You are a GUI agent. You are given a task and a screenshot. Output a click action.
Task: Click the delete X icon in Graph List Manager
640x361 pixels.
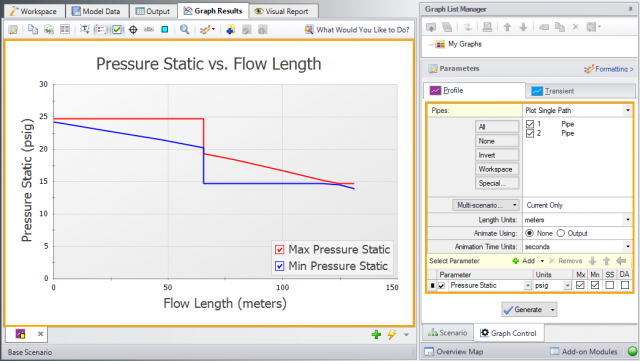coord(576,27)
